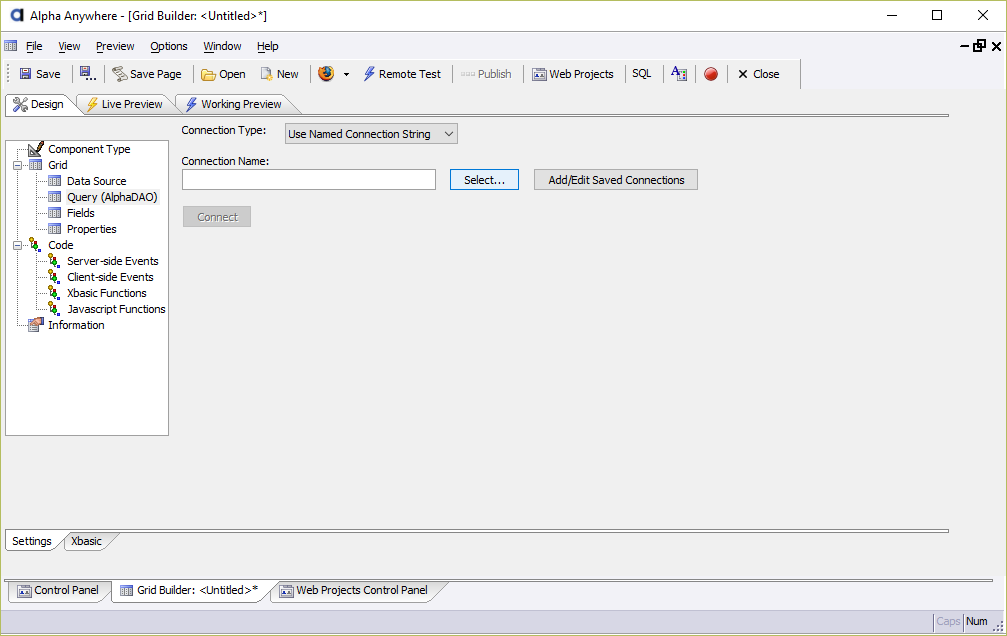Click the Connection Name input field
This screenshot has width=1007, height=636.
click(x=309, y=180)
